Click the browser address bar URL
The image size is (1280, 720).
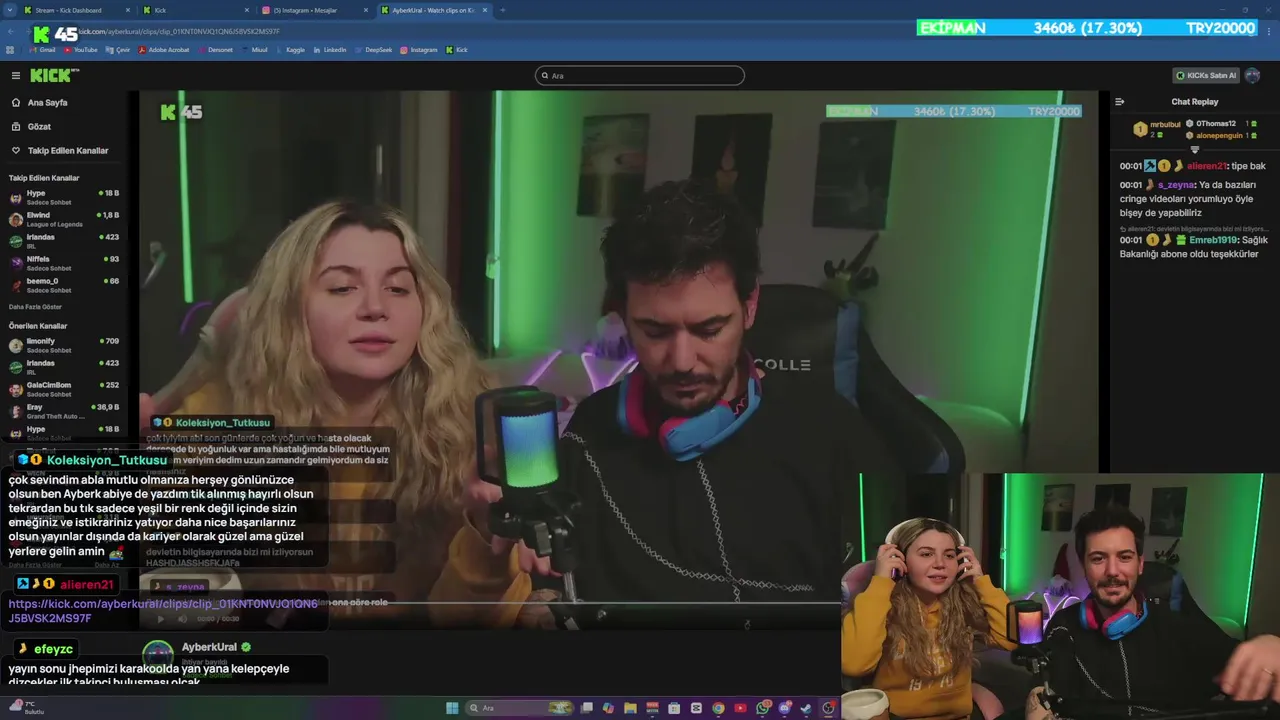coord(178,31)
